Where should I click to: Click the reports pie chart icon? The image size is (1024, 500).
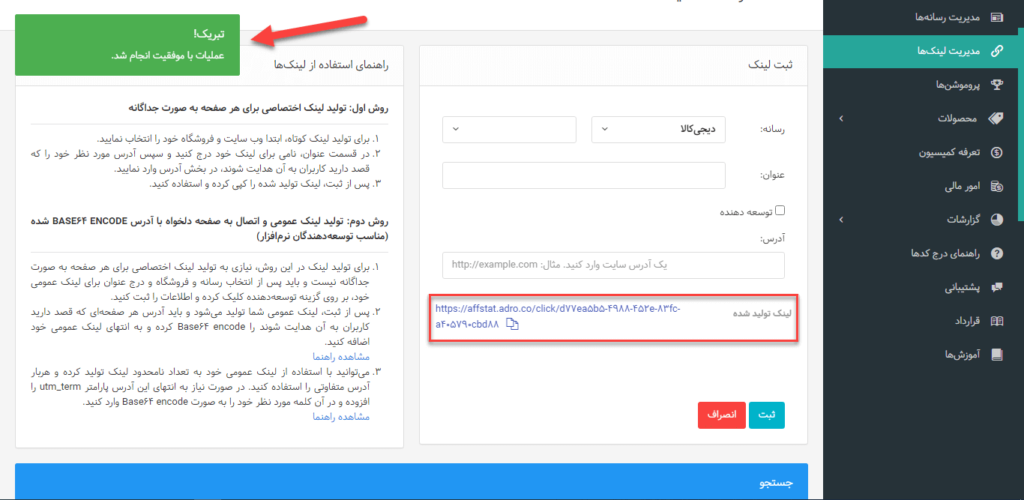tap(997, 220)
